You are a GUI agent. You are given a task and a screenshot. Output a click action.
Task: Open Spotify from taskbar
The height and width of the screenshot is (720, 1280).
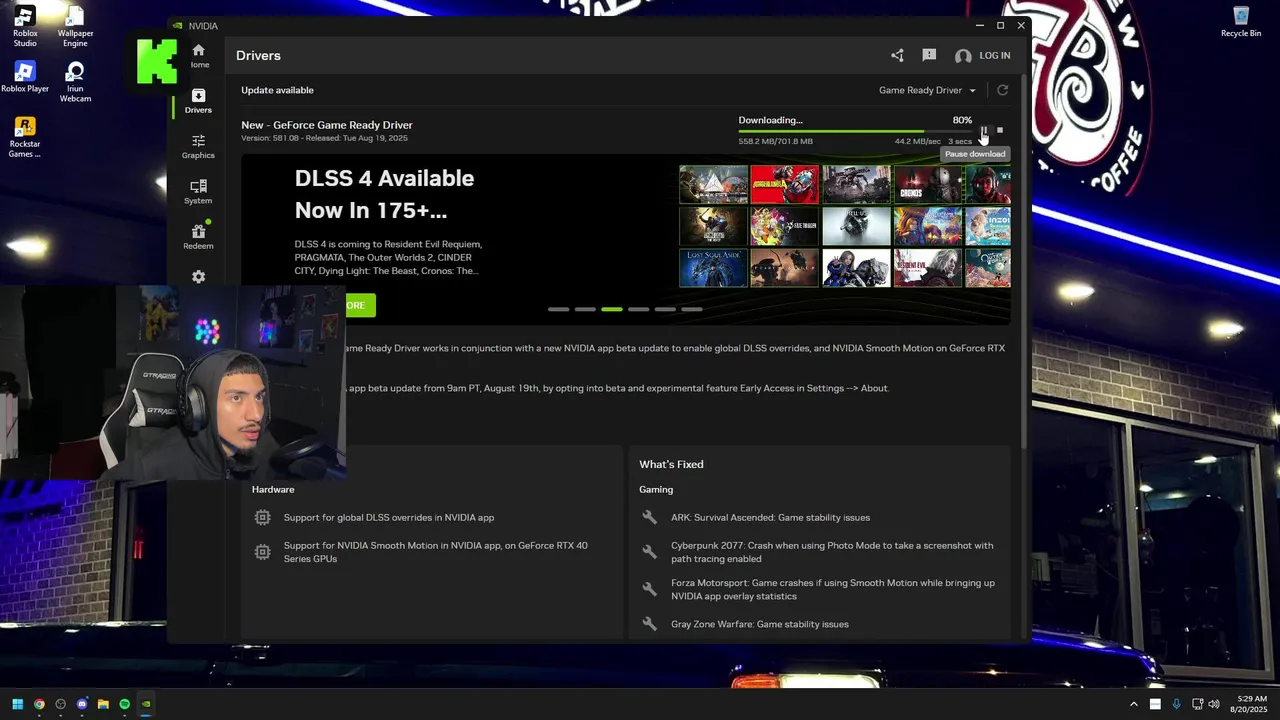coord(125,704)
